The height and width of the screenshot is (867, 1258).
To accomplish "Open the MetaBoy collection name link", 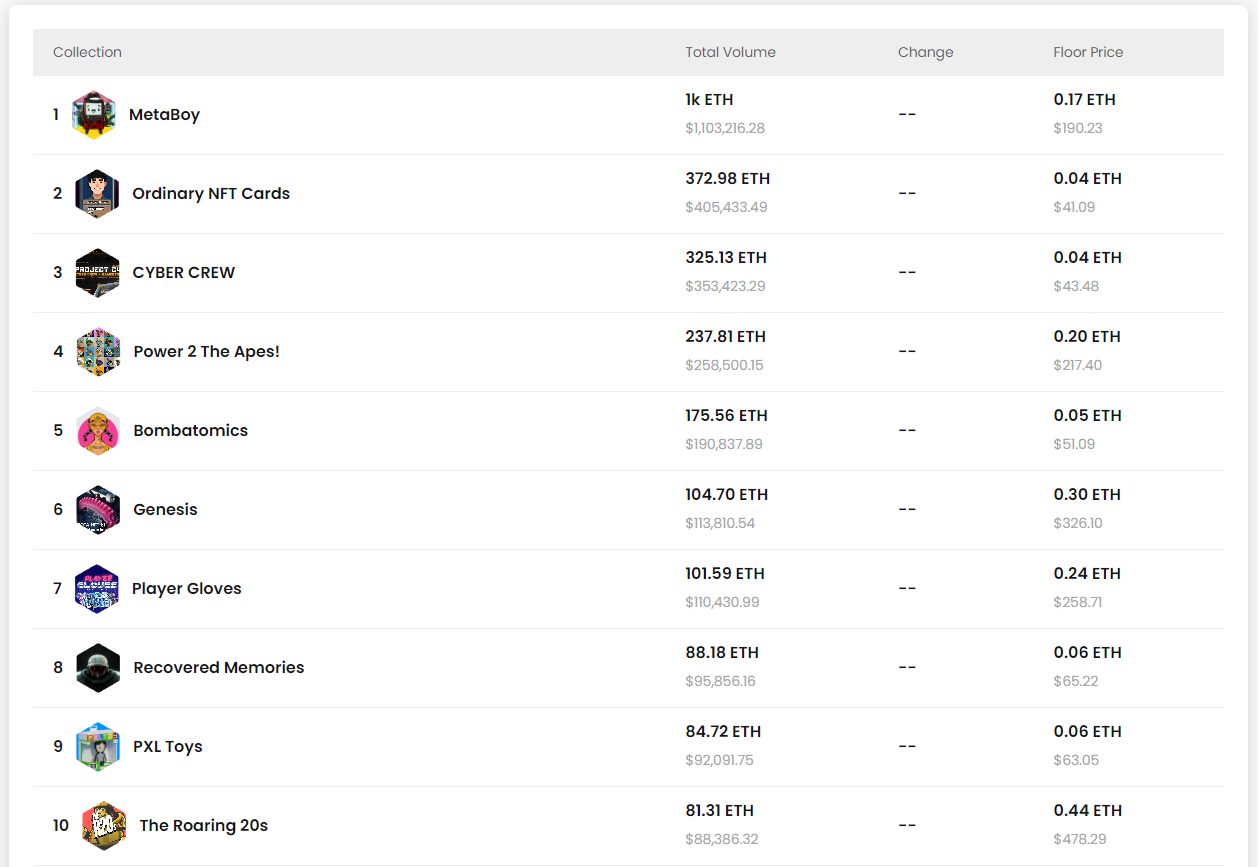I will (164, 115).
